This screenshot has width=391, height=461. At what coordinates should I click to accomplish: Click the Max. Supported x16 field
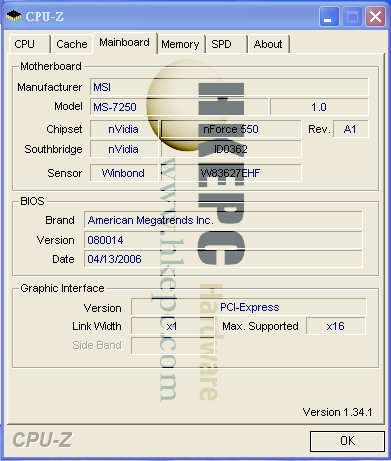[x=336, y=326]
